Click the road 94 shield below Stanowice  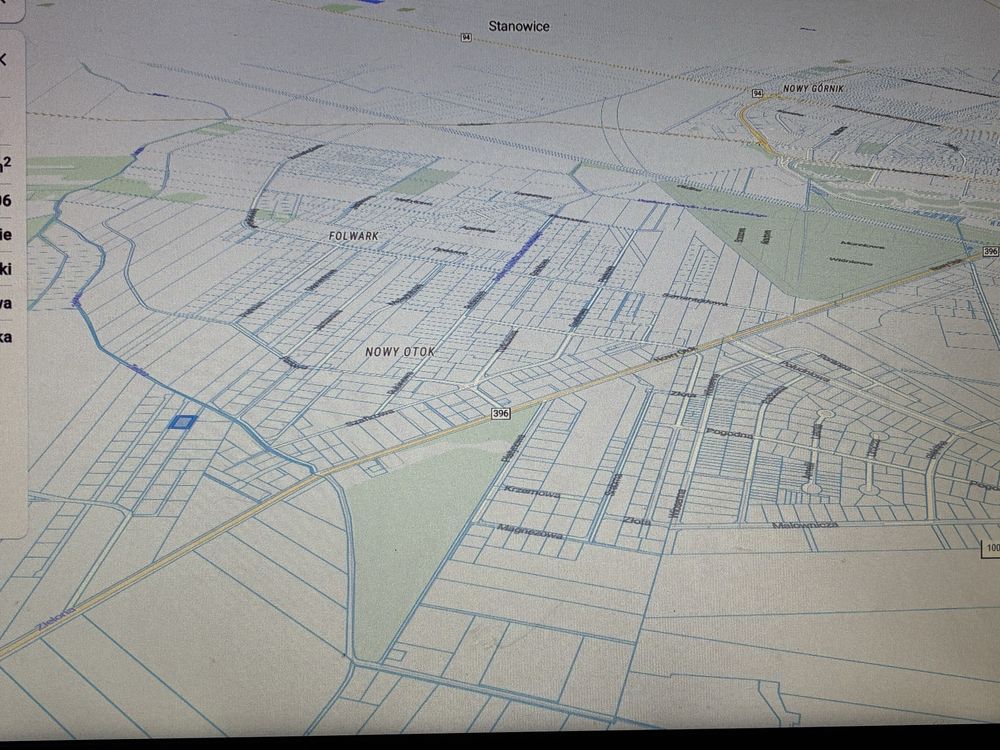pyautogui.click(x=466, y=38)
